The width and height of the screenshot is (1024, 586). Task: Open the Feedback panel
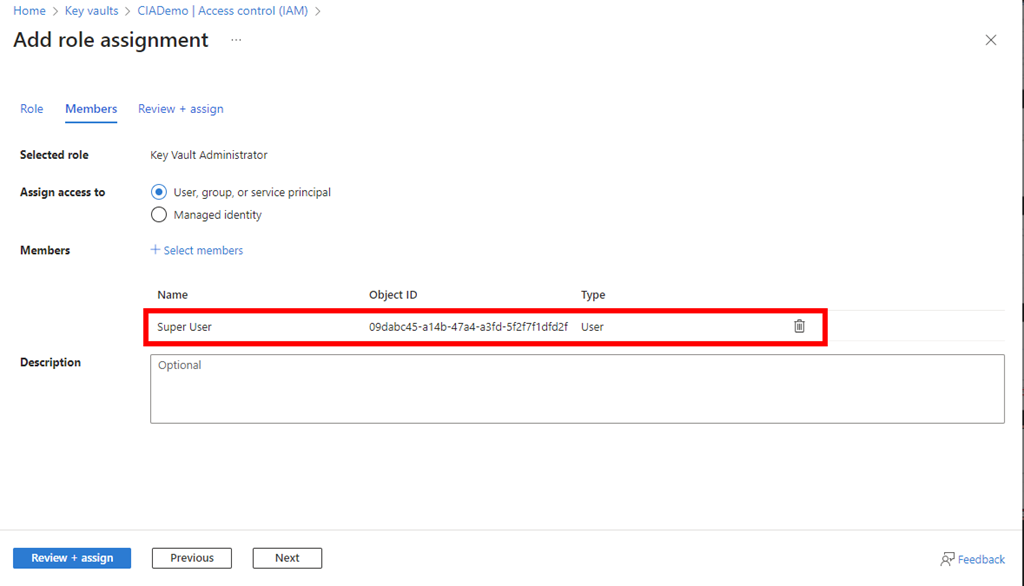tap(972, 559)
